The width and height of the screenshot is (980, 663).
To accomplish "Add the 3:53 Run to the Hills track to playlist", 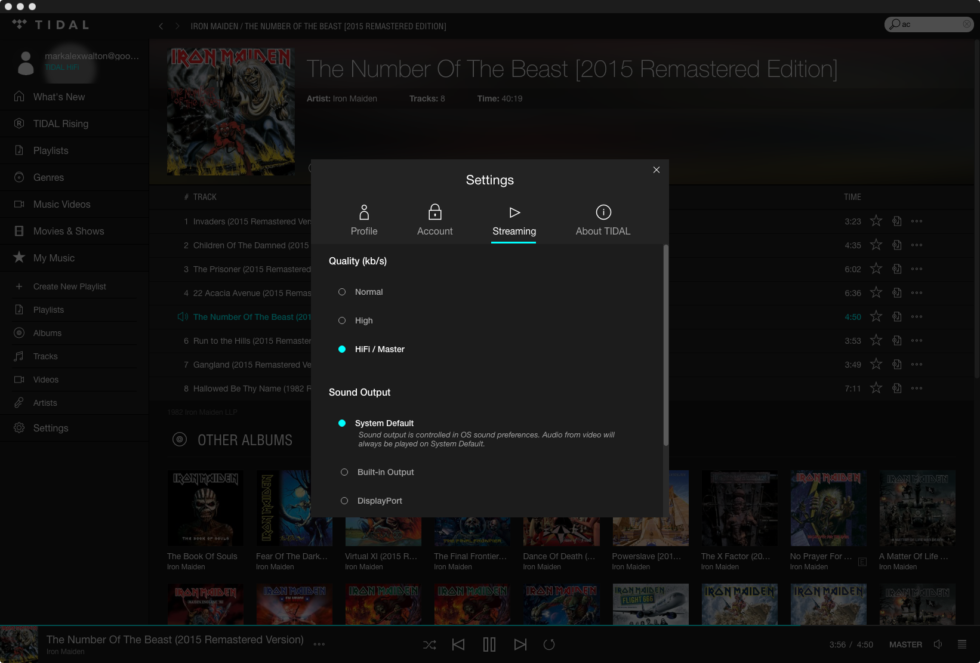I will (x=897, y=341).
